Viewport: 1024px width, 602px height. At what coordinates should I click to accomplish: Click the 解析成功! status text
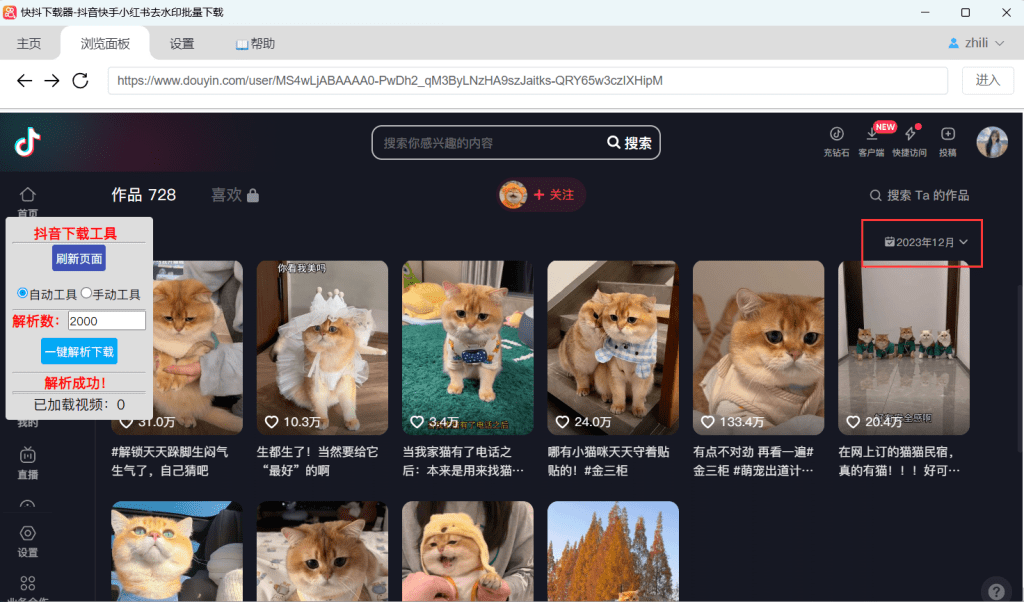click(75, 383)
